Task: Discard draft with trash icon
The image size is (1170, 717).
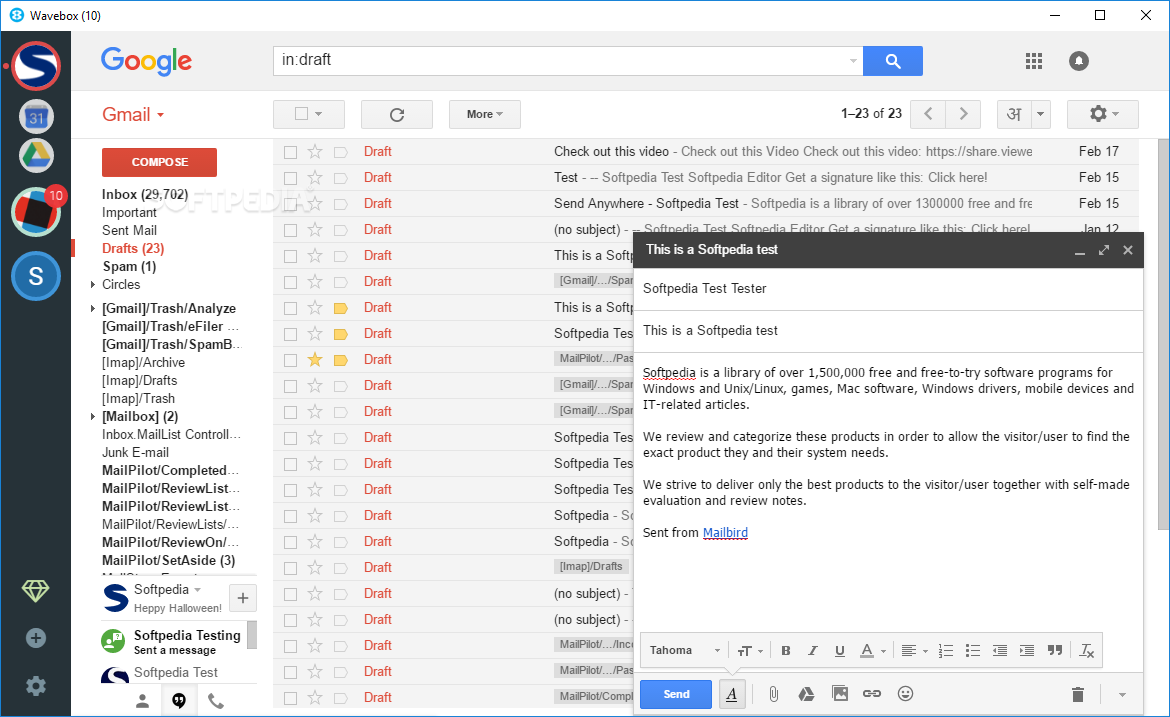Action: (1077, 695)
